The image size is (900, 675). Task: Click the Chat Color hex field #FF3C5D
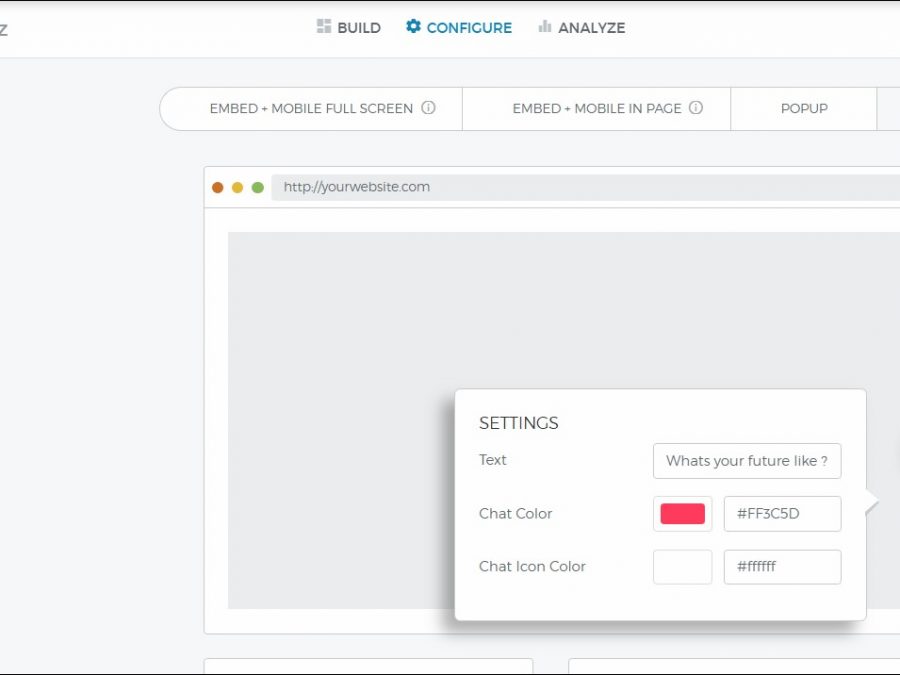point(782,514)
